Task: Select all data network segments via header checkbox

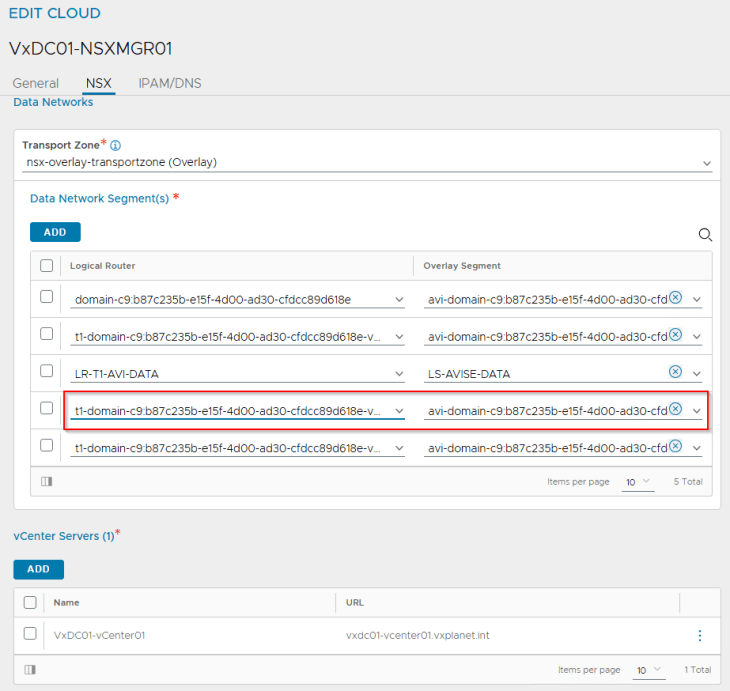Action: [x=46, y=266]
